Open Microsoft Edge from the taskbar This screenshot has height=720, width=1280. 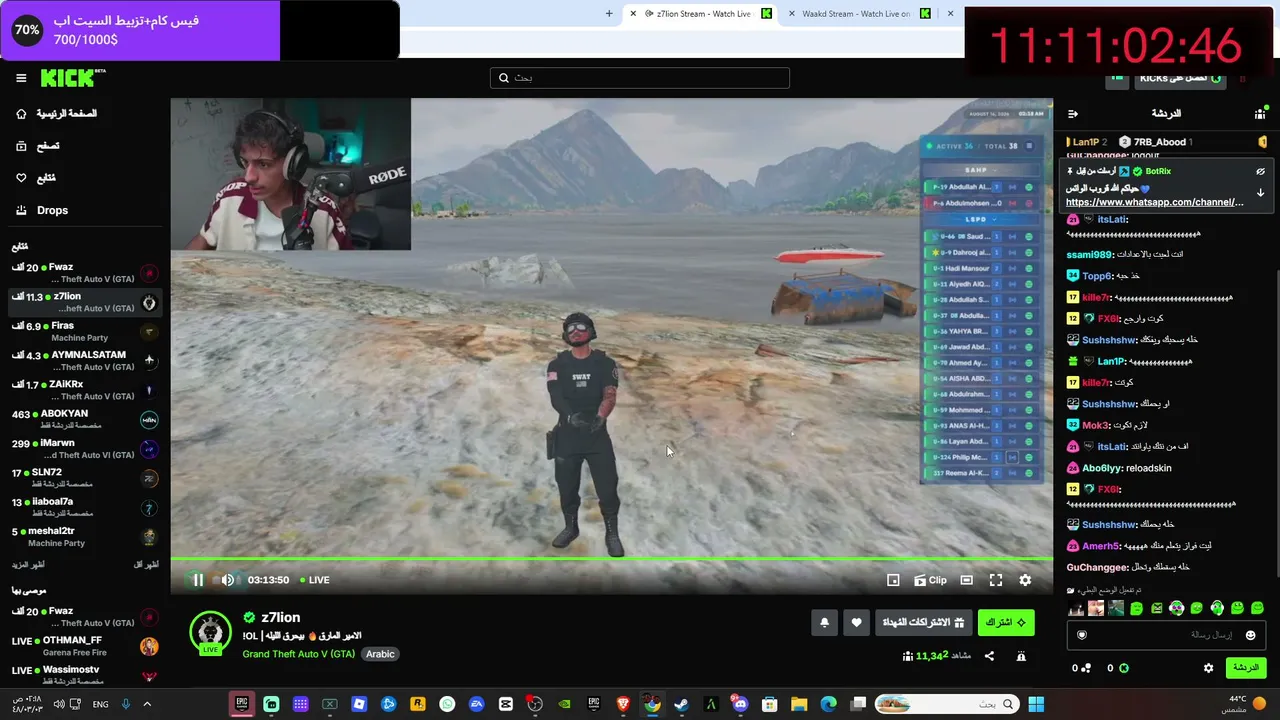(x=828, y=704)
